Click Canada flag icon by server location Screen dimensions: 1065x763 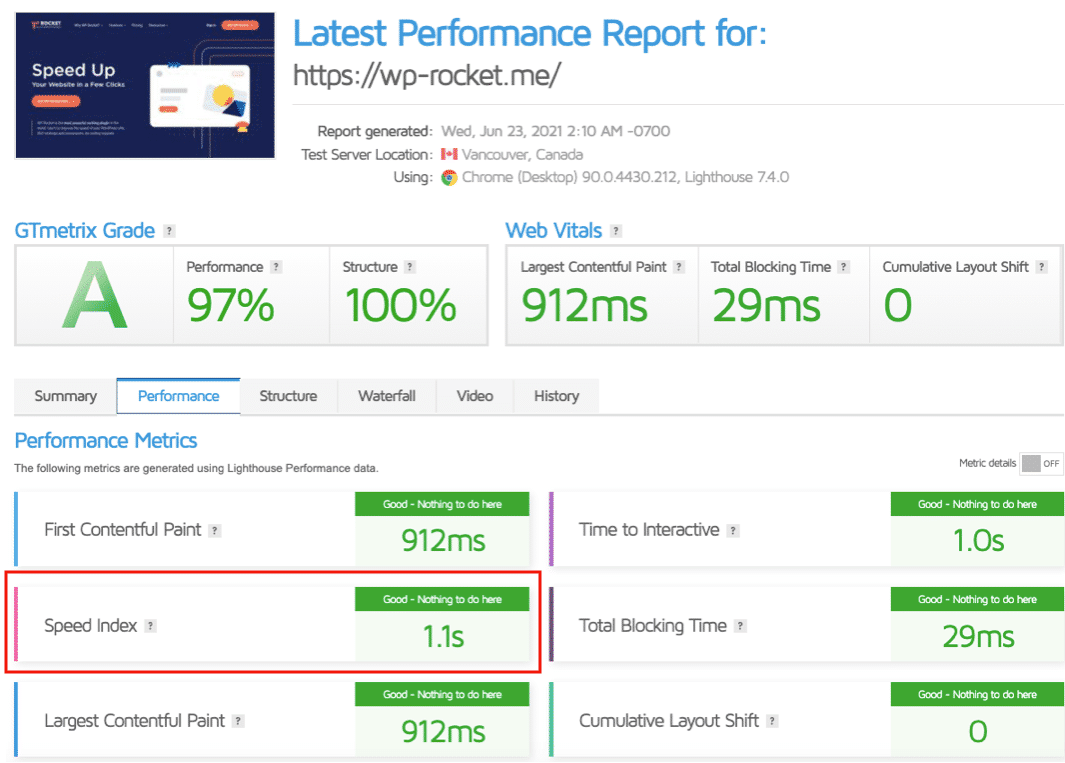click(450, 155)
